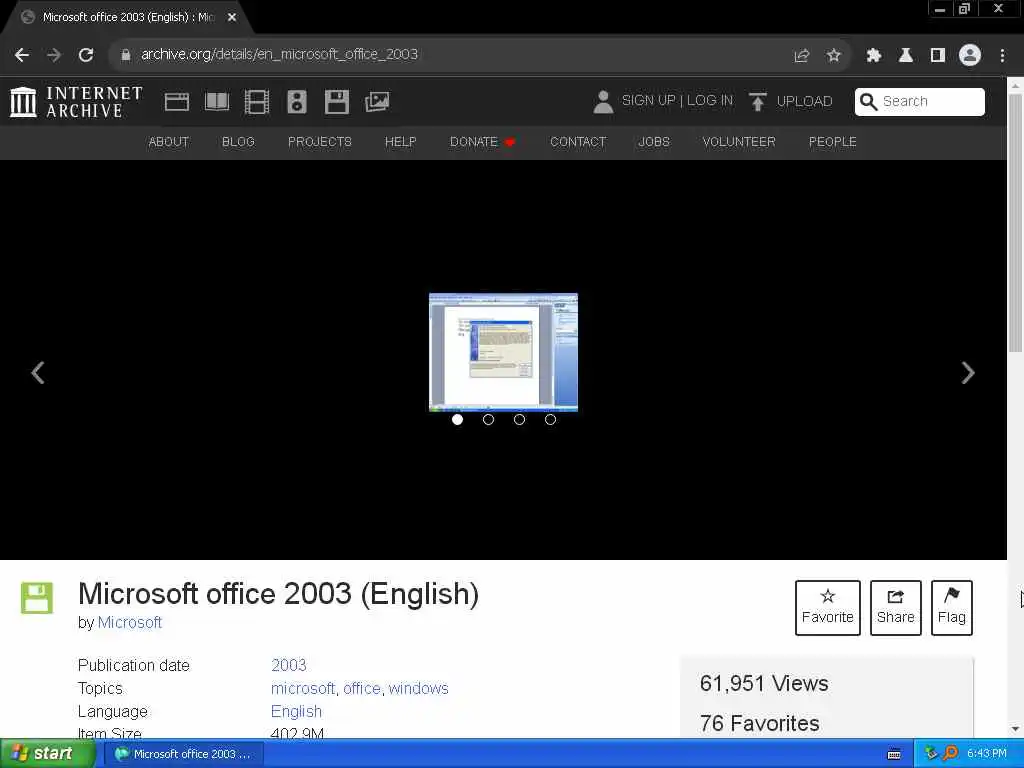
Task: Click the green software floppy icon by title
Action: point(37,598)
